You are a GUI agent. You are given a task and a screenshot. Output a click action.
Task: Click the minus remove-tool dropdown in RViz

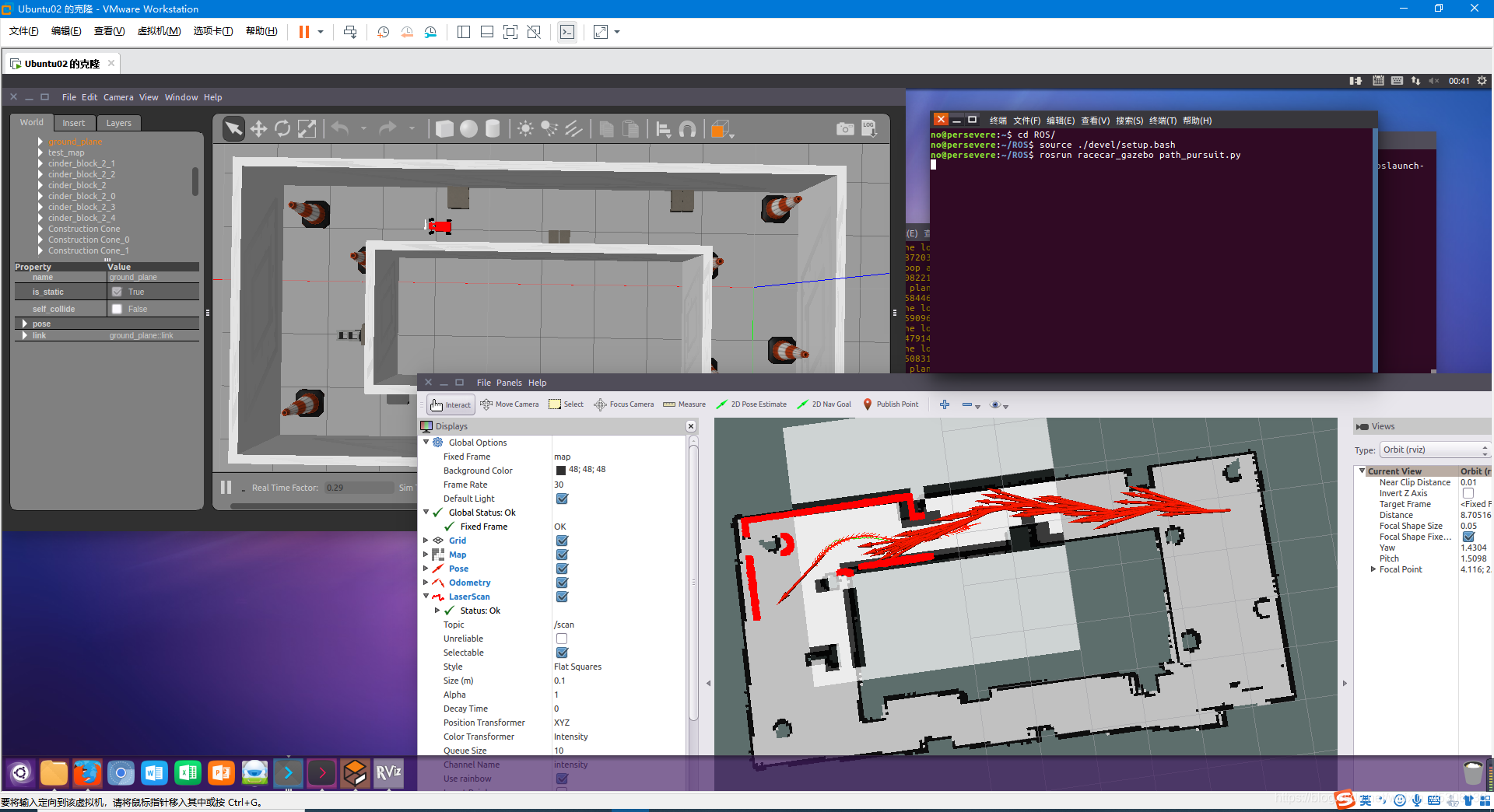(x=970, y=405)
